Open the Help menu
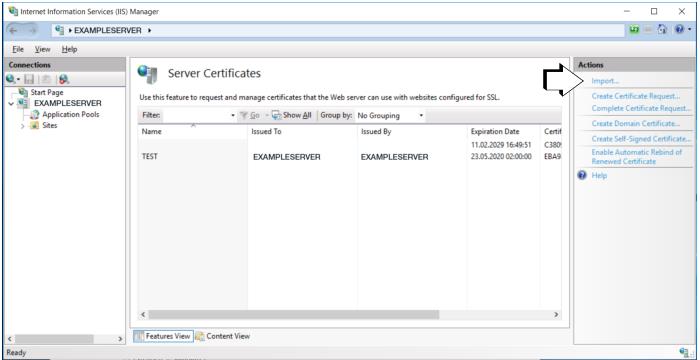 pyautogui.click(x=69, y=49)
